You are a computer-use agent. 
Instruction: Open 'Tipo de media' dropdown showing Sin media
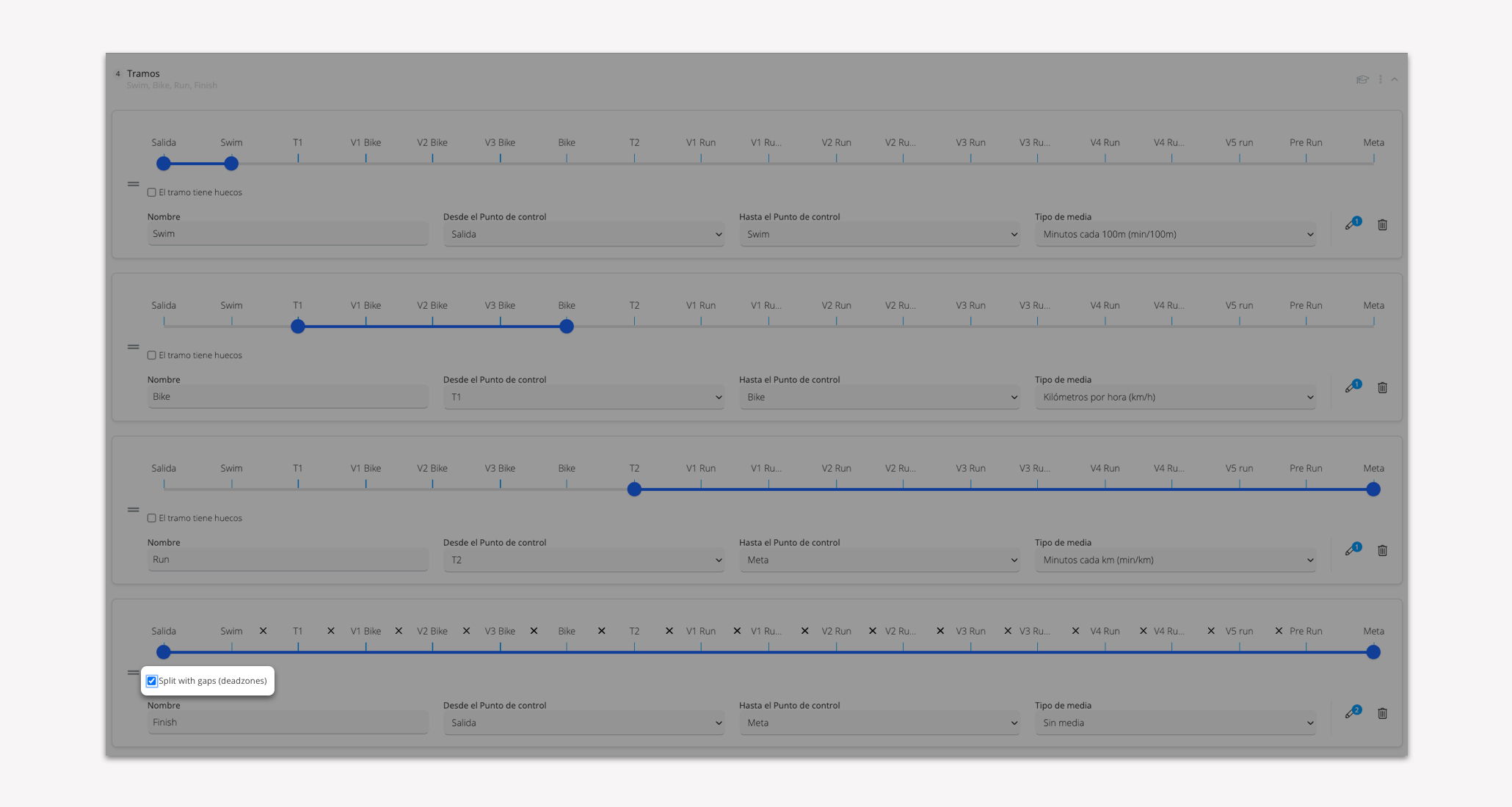coord(1175,723)
